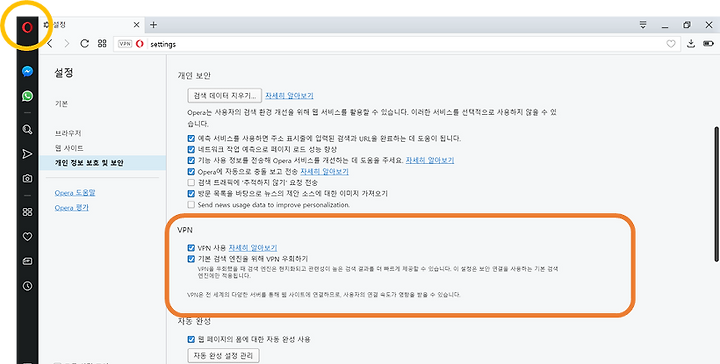Viewport: 720px width, 364px height.
Task: Toggle 네트워크 작업 예측 checkbox
Action: point(191,149)
